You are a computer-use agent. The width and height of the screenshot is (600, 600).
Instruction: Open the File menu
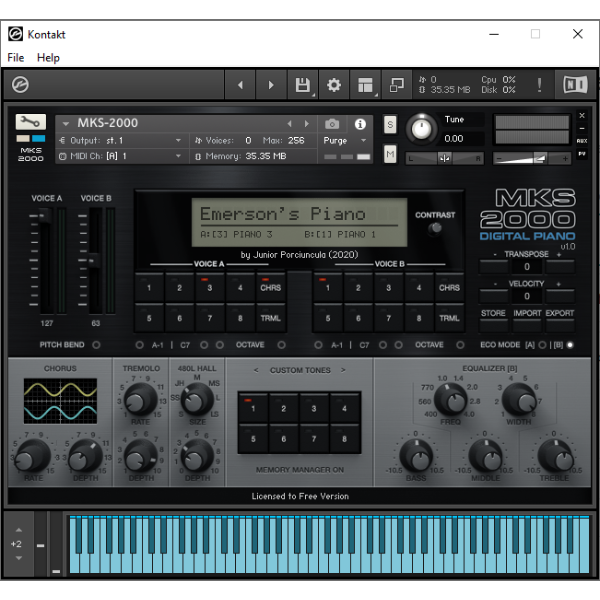pos(16,58)
